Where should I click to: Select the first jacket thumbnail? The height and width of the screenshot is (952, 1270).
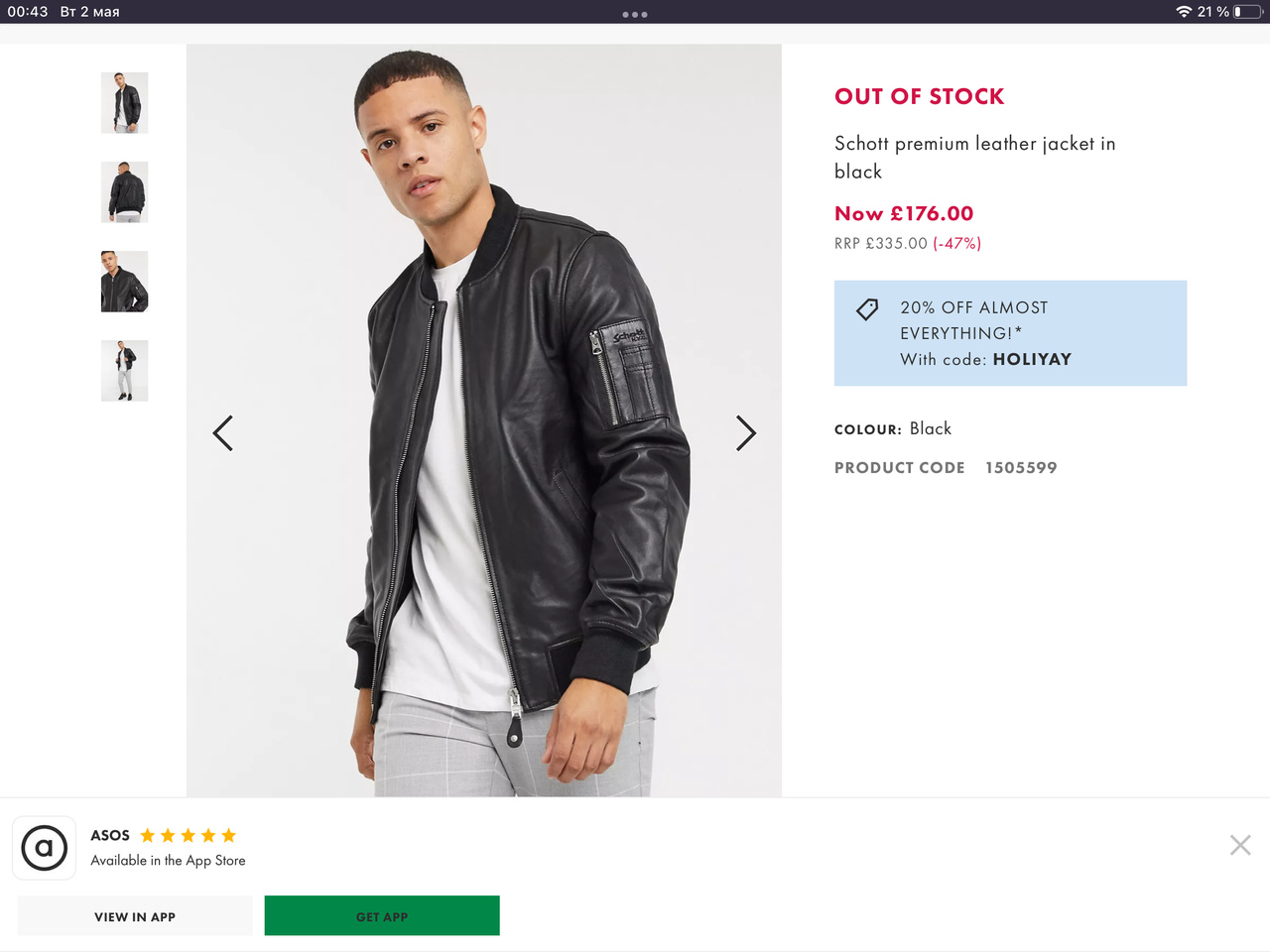point(125,103)
